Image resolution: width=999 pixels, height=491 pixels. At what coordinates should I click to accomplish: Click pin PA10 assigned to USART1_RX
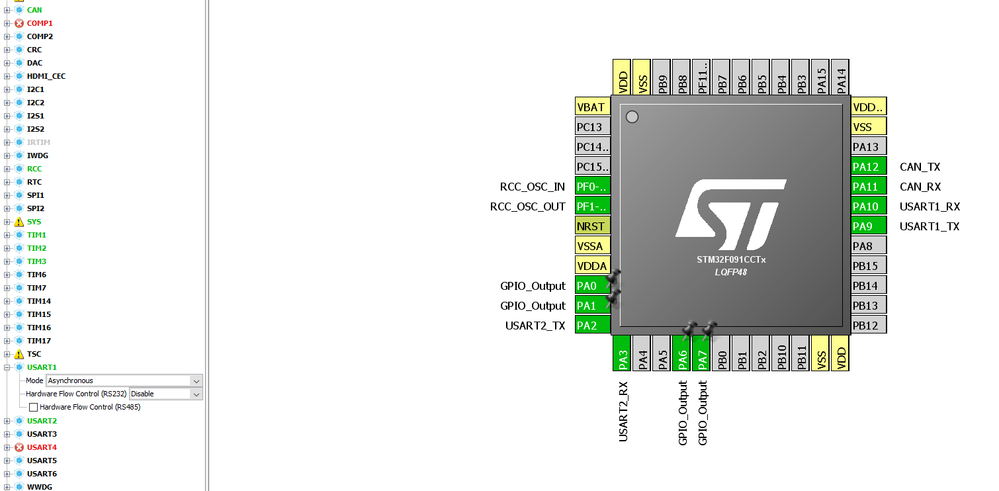pyautogui.click(x=869, y=206)
